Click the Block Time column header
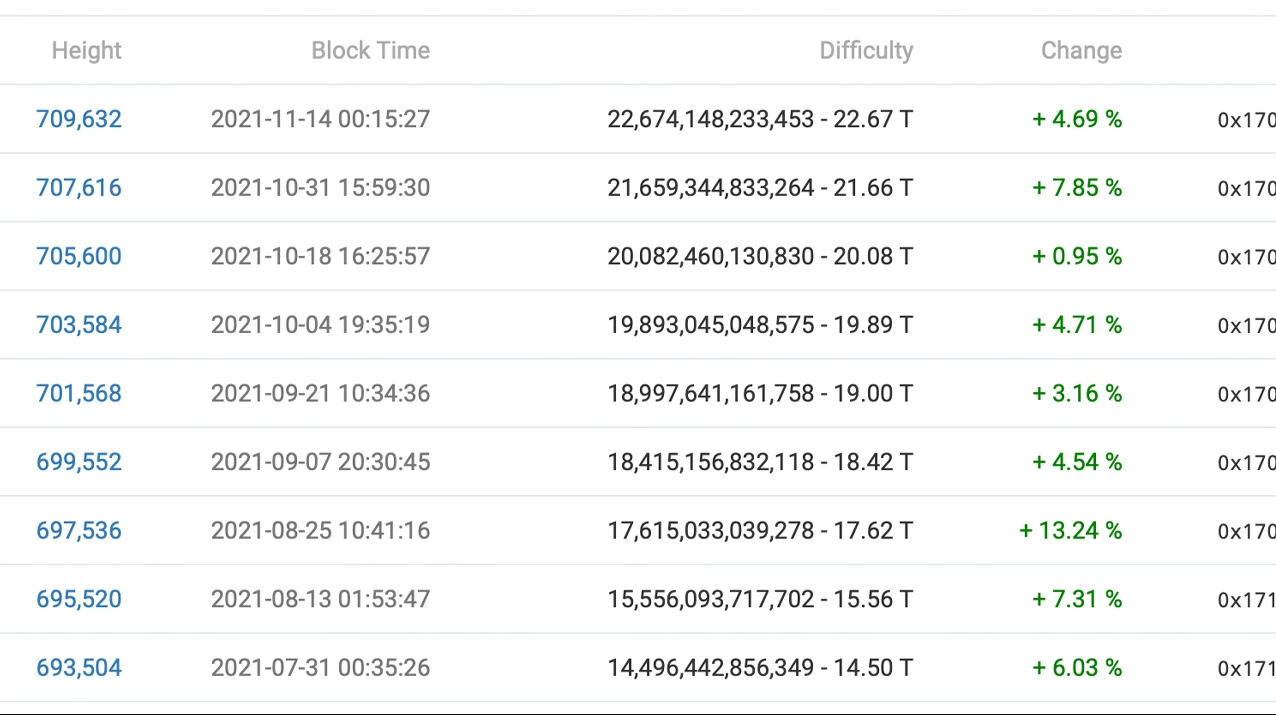This screenshot has width=1276, height=715. click(371, 50)
